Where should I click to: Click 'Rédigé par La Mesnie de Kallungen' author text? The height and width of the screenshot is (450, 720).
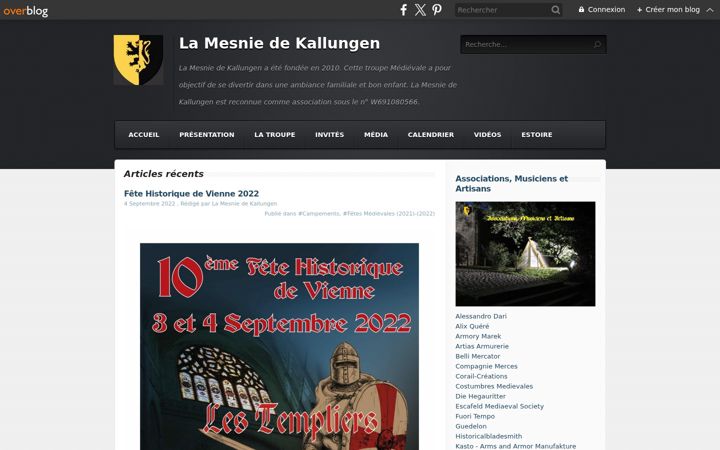coord(229,203)
